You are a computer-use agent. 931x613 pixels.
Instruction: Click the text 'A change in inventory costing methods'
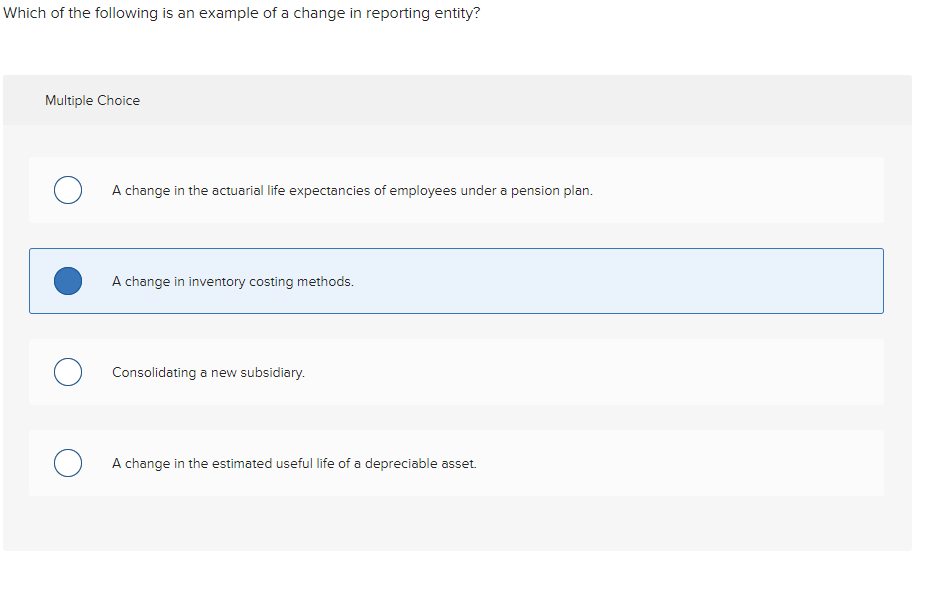236,281
